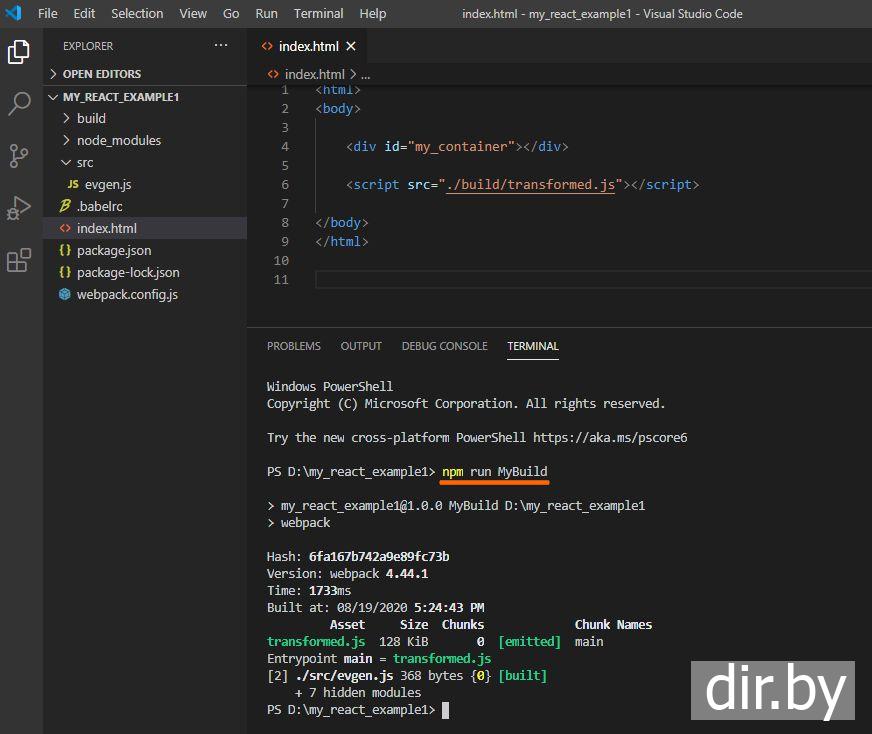Switch to the Problems panel tab
Viewport: 872px width, 734px height.
click(293, 346)
